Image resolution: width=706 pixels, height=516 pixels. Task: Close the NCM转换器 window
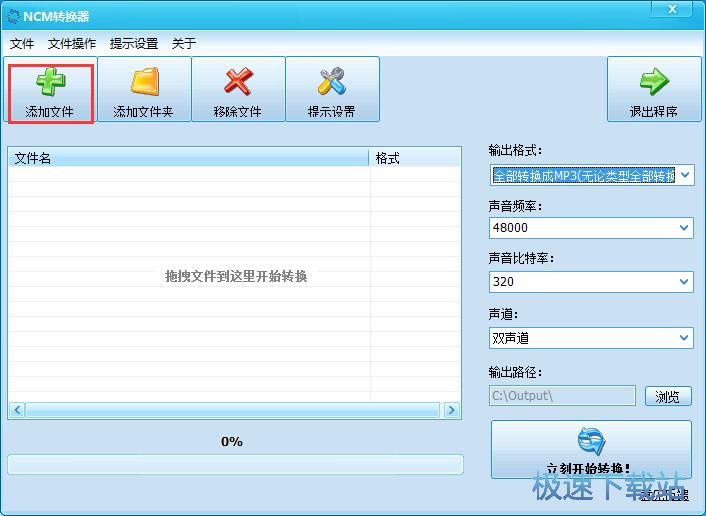pos(672,9)
